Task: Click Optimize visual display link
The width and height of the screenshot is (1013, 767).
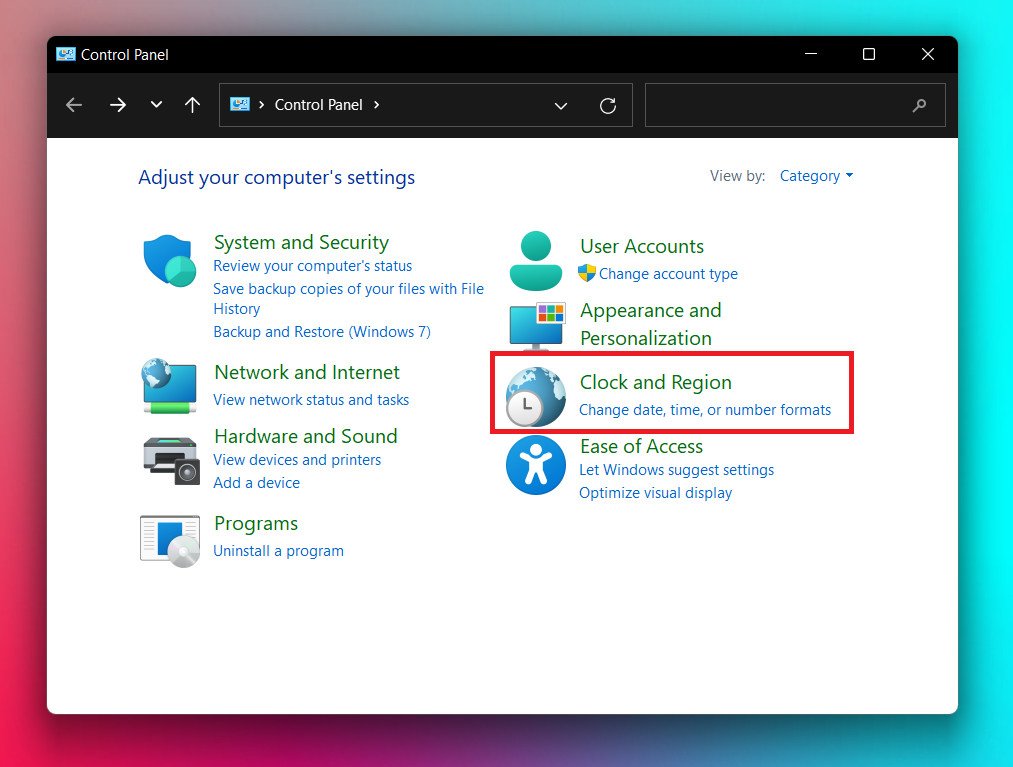Action: (656, 493)
